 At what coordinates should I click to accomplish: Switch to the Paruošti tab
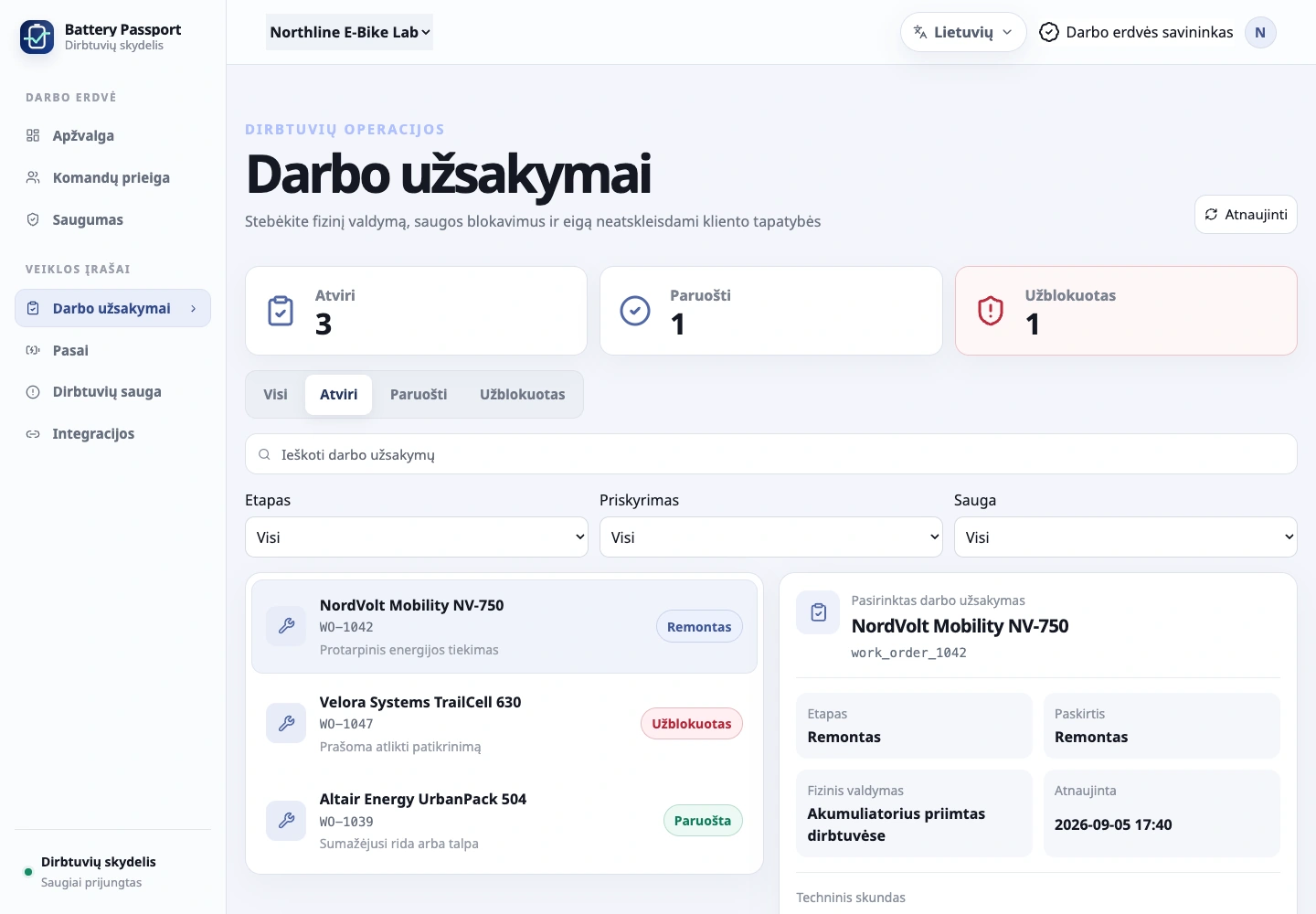point(419,395)
